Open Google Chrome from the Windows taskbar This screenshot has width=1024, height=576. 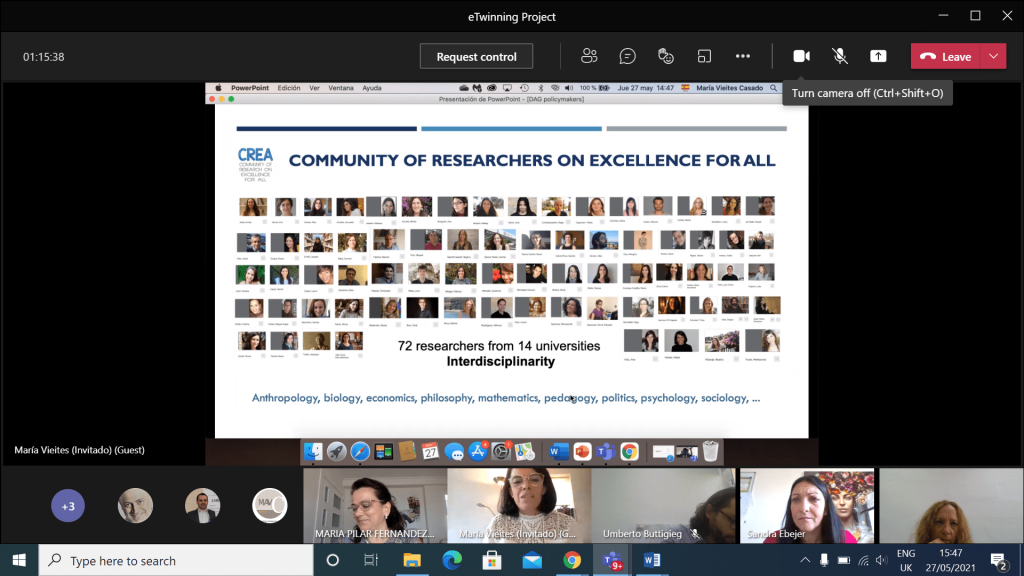click(x=571, y=560)
